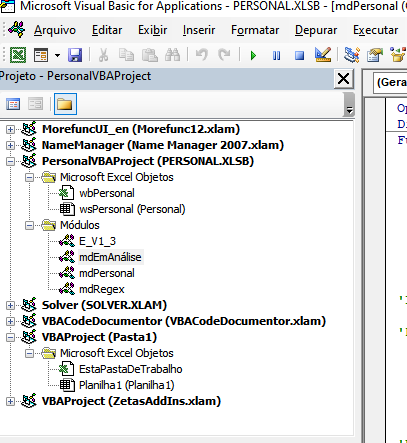Click the View Microsoft Excel toolbar icon
The width and height of the screenshot is (407, 443).
pos(18,55)
